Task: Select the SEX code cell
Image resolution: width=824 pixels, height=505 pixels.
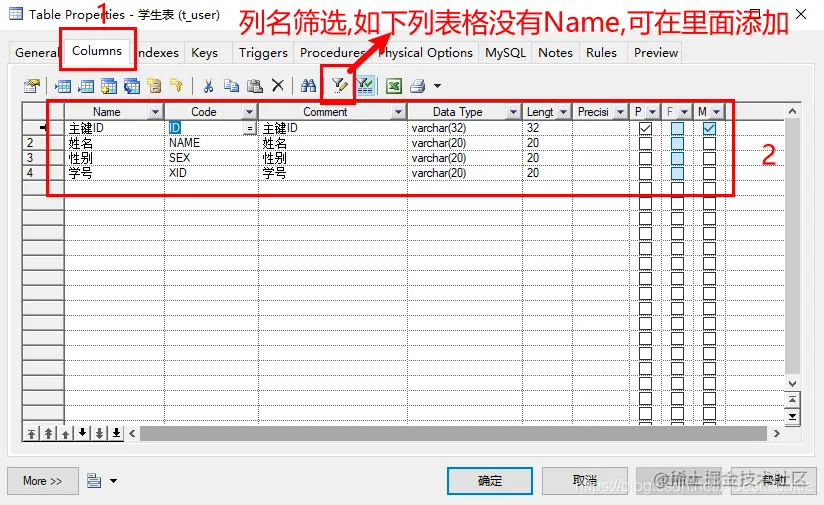Action: tap(211, 158)
